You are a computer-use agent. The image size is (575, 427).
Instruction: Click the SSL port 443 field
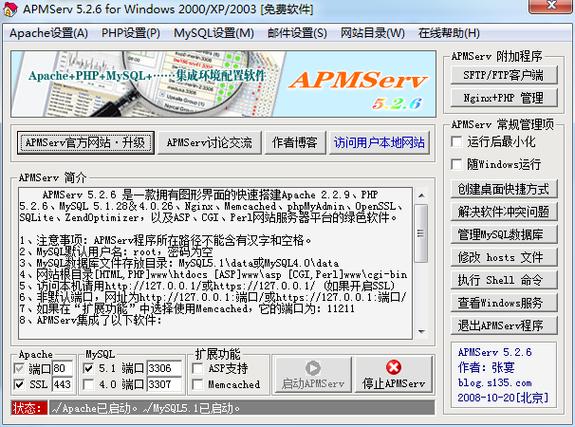pyautogui.click(x=62, y=384)
